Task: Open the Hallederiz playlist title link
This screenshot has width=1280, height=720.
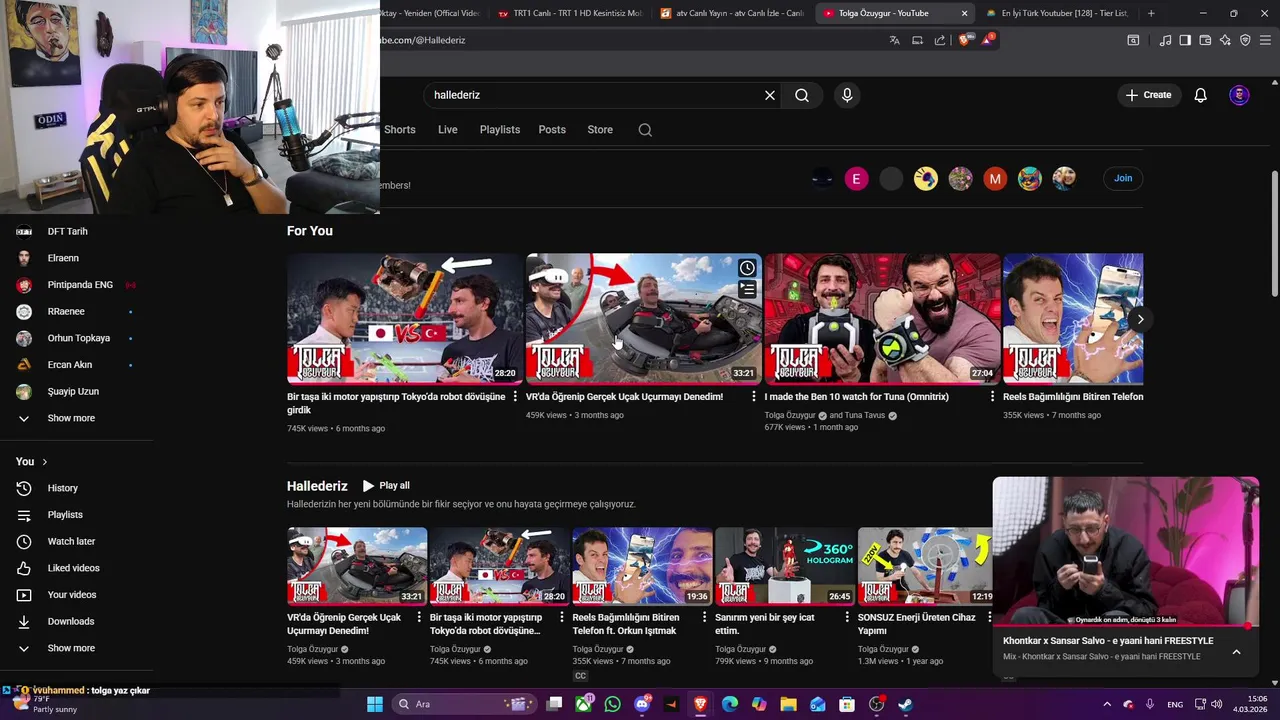Action: tap(317, 486)
